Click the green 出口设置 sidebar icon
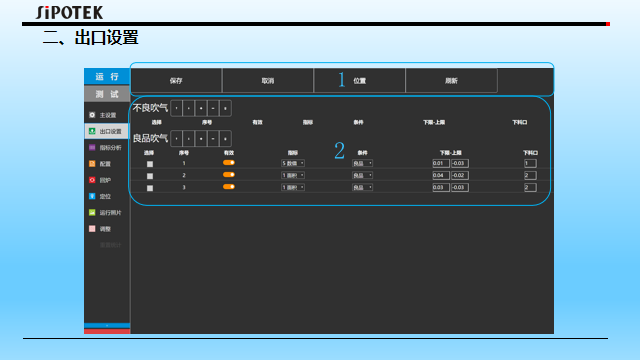The height and width of the screenshot is (360, 640). 92,131
